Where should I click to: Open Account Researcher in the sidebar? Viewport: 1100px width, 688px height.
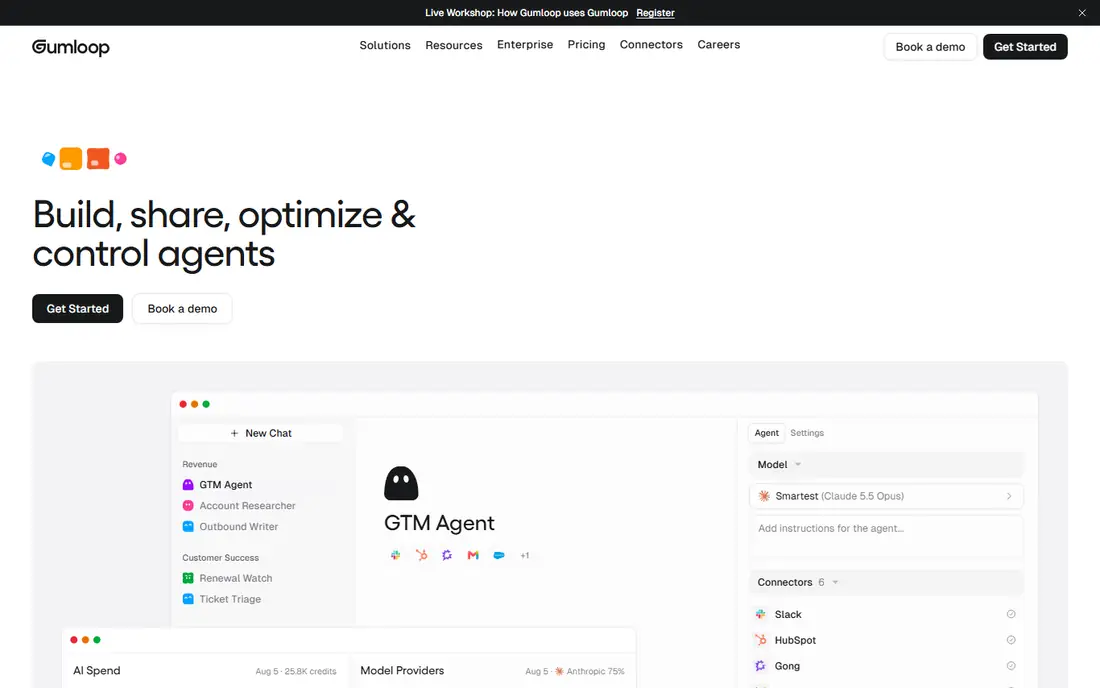point(247,506)
